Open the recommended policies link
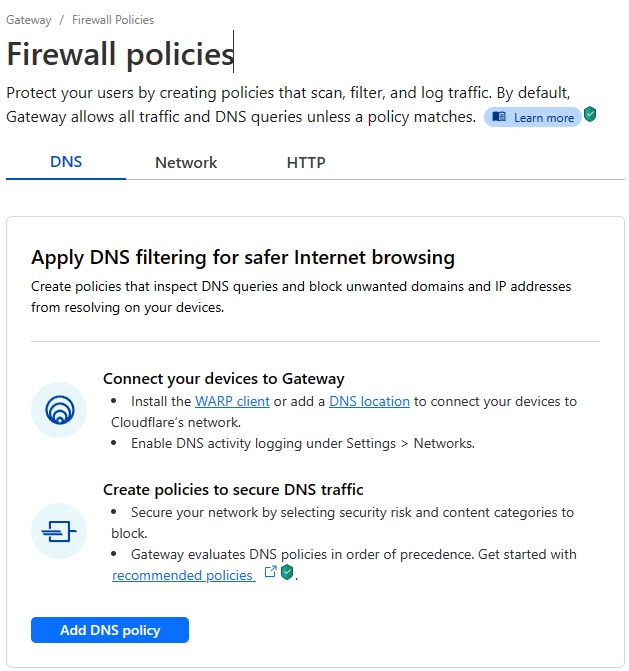Viewport: 629px width, 671px height. [x=182, y=575]
